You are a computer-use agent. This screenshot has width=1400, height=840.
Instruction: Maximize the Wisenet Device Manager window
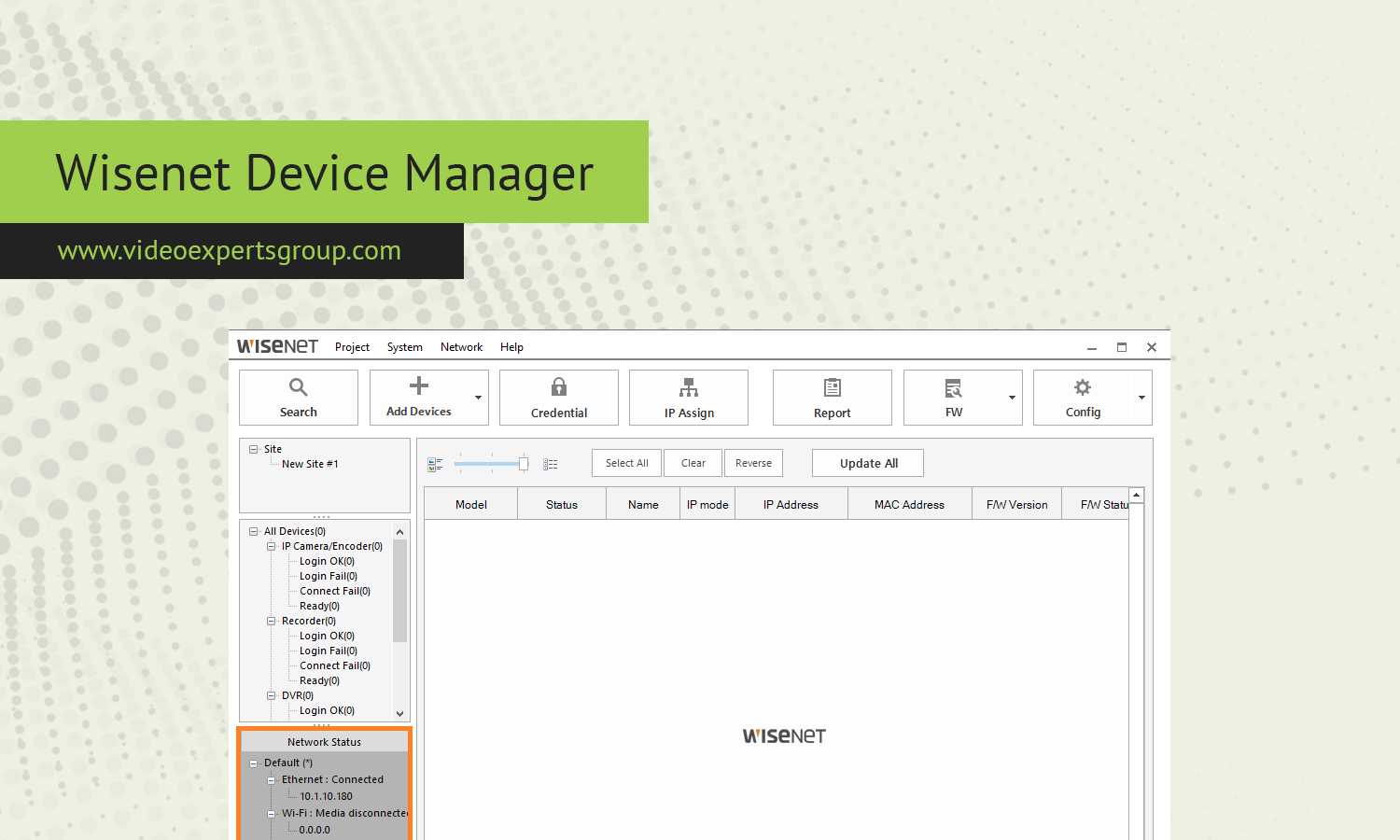[x=1122, y=347]
